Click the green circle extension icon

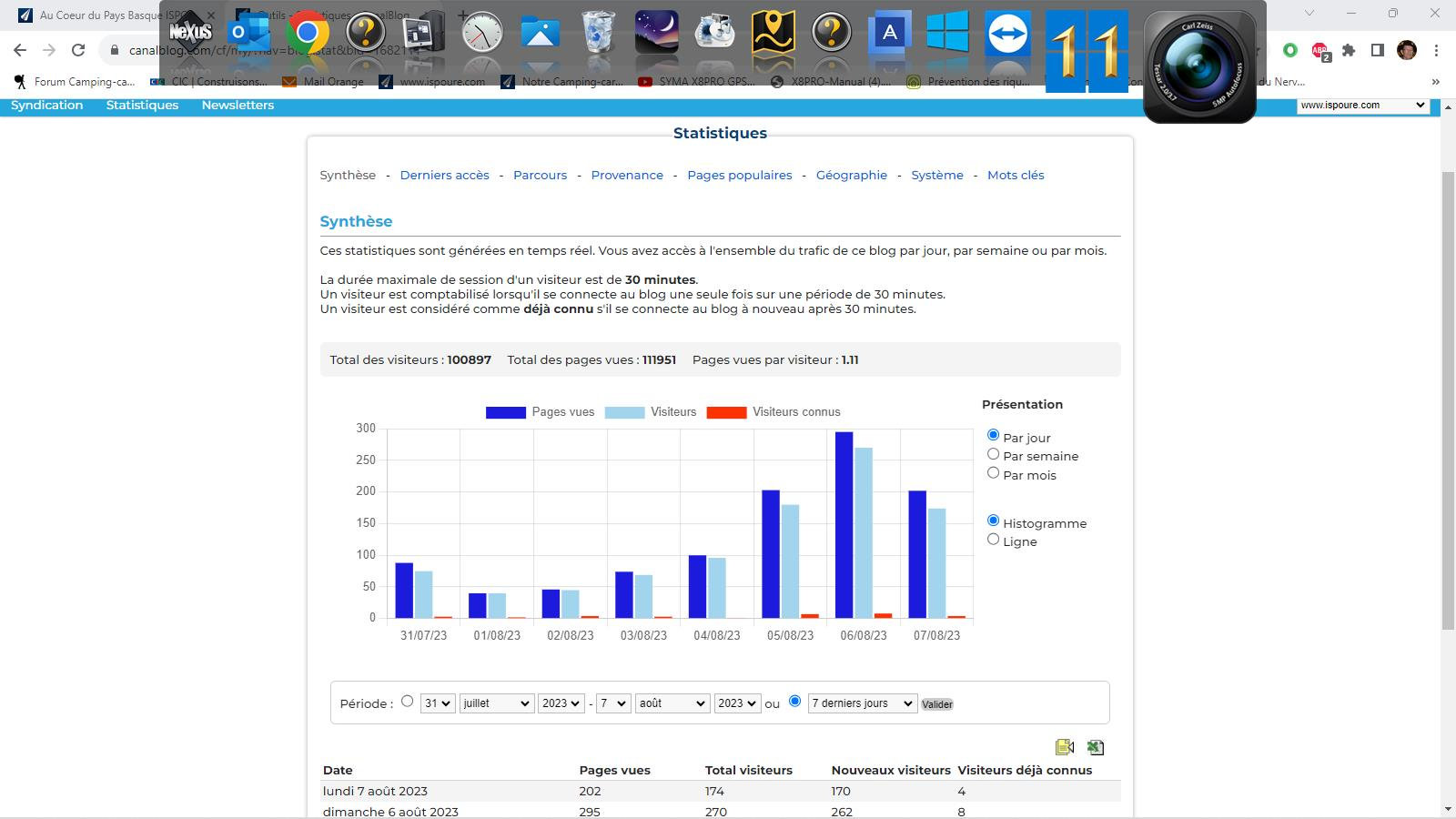(x=1290, y=51)
